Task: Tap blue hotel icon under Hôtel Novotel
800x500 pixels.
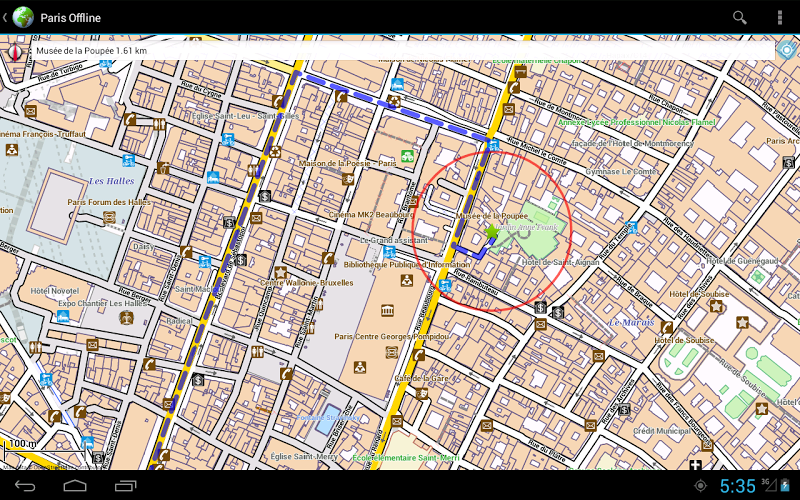Action: pyautogui.click(x=63, y=316)
